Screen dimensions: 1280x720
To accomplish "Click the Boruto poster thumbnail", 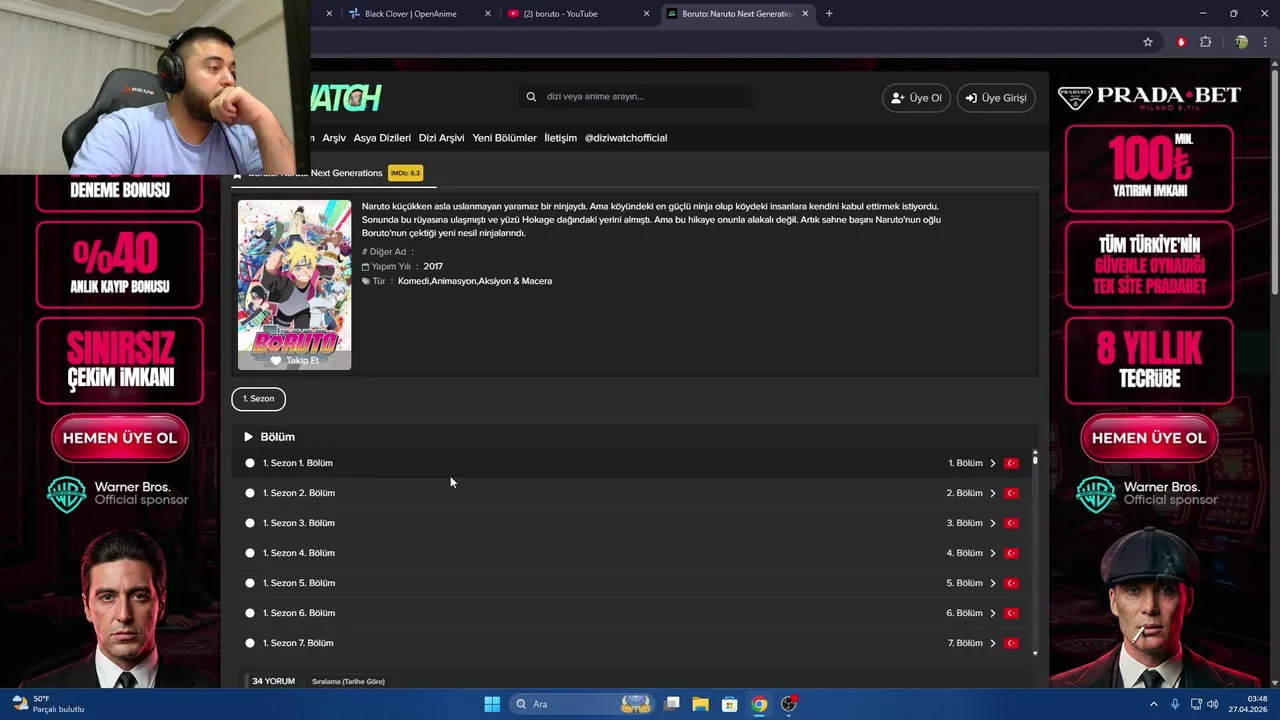I will [294, 285].
